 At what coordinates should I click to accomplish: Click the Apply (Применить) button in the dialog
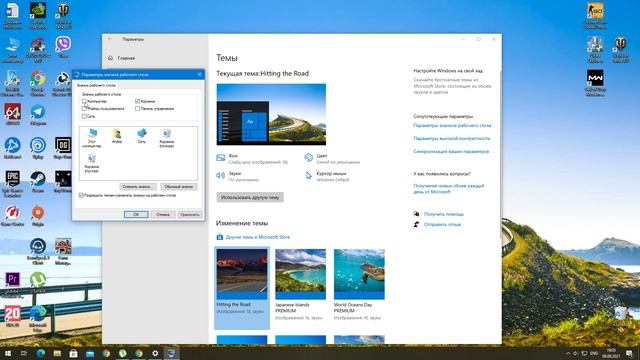coord(190,214)
